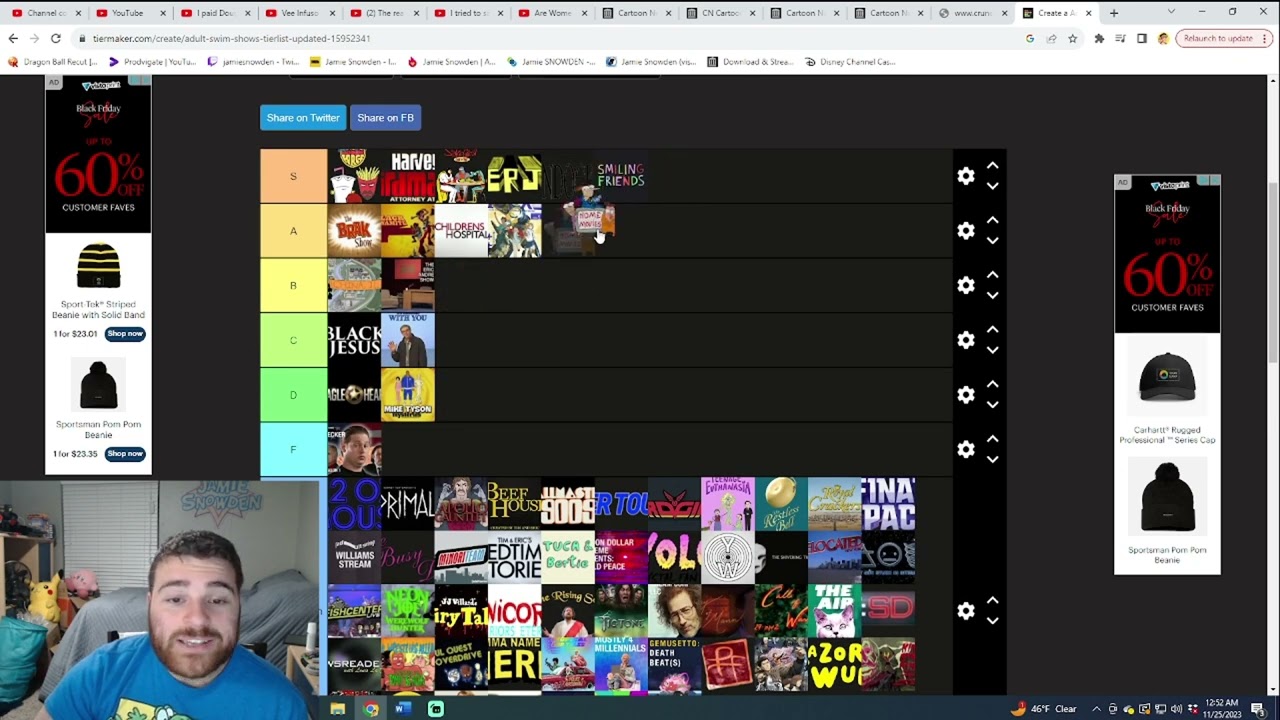Open Chrome from the Windows taskbar
The image size is (1280, 720).
click(371, 709)
